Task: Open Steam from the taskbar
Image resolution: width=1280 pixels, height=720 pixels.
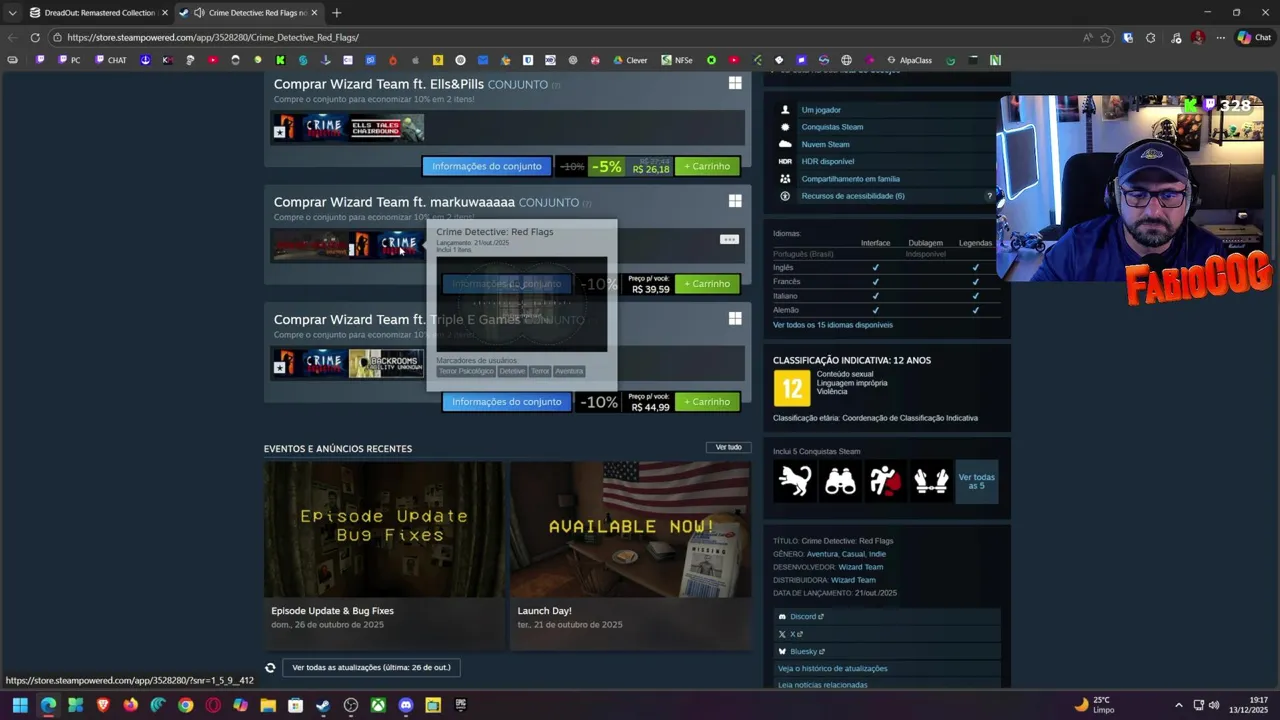Action: [323, 705]
